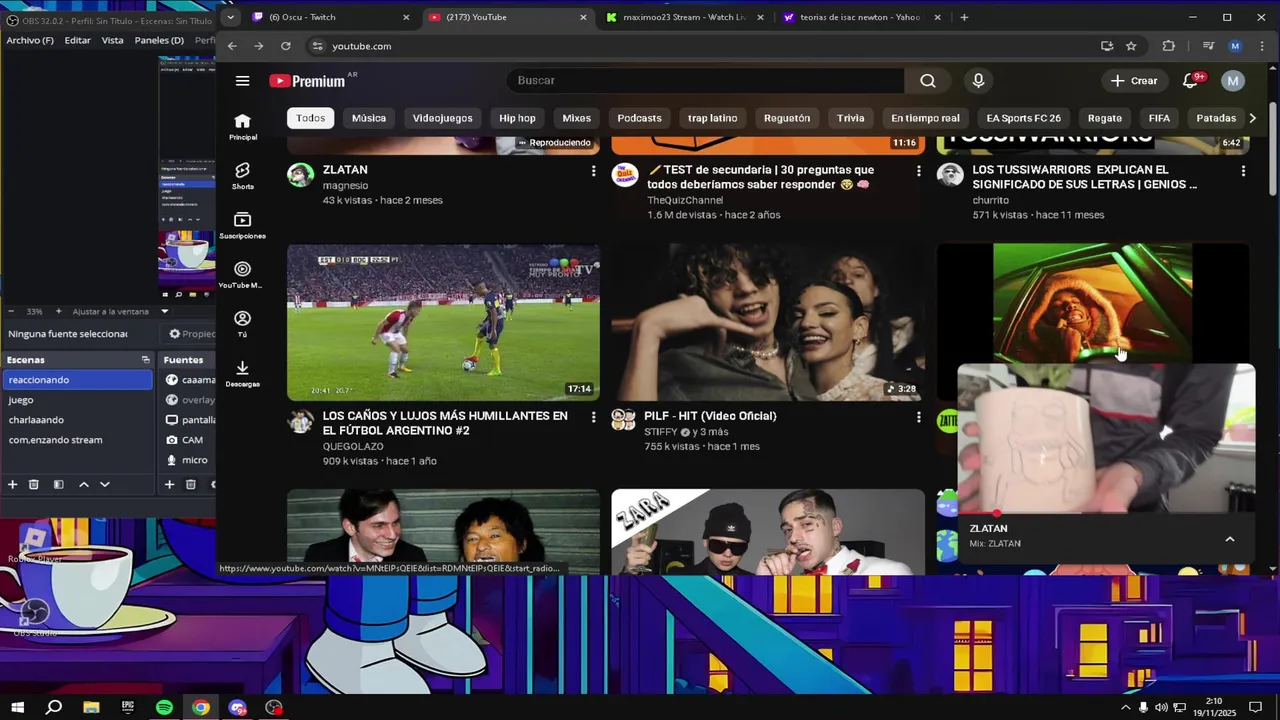Open scene filters in OBS
Image resolution: width=1280 pixels, height=720 pixels.
click(x=58, y=485)
